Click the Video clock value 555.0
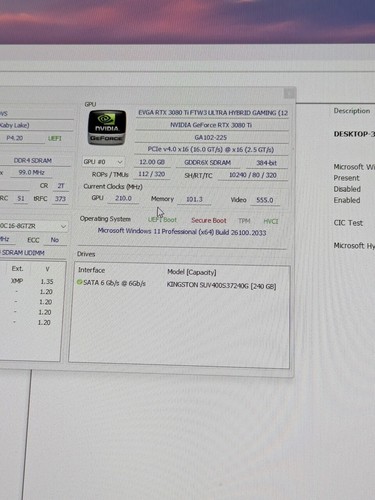 pyautogui.click(x=265, y=200)
